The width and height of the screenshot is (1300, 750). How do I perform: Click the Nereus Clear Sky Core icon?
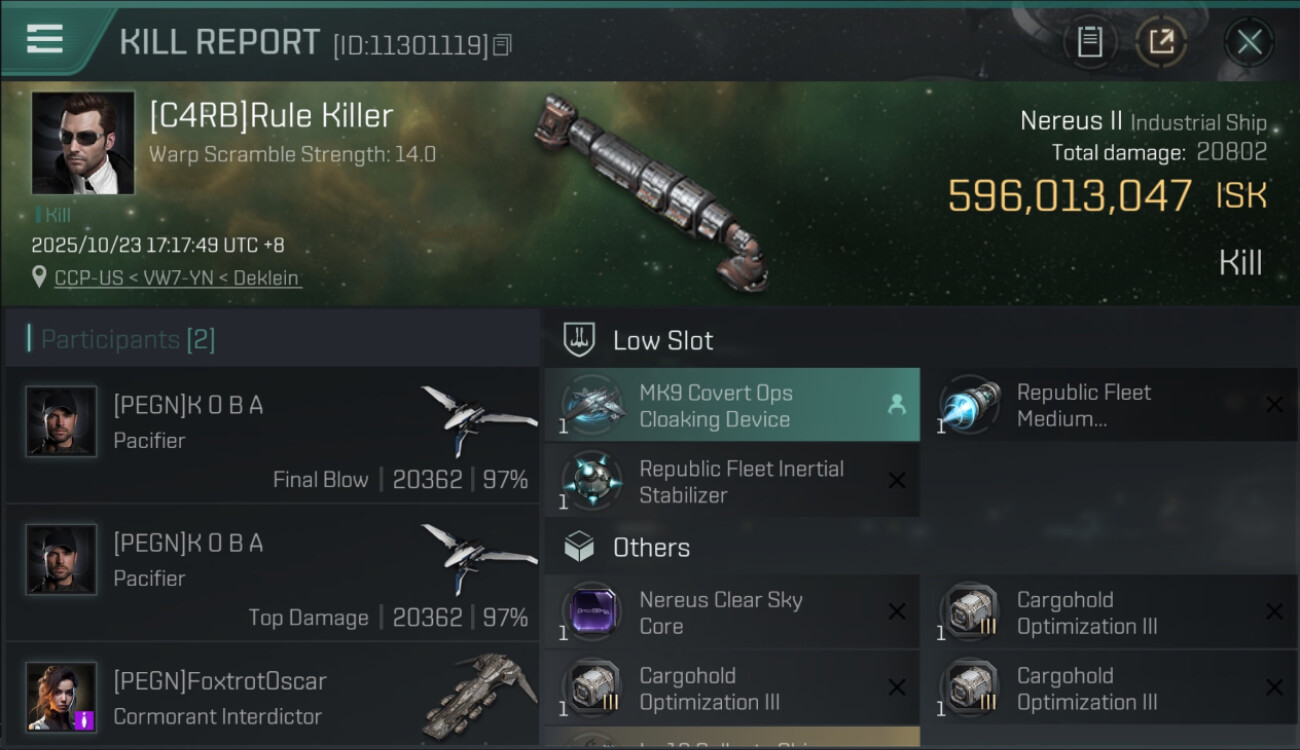click(x=590, y=612)
